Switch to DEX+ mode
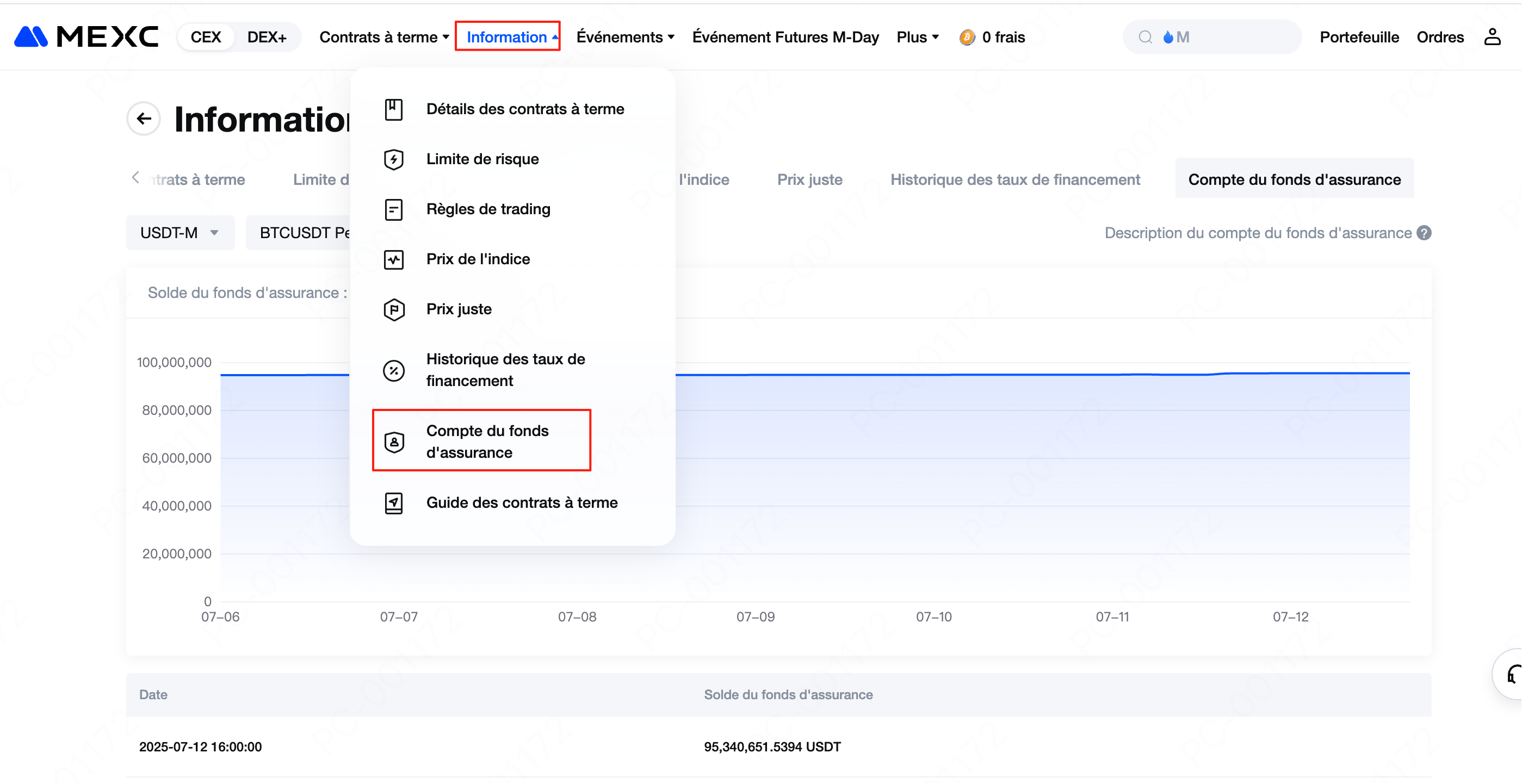1522x784 pixels. pos(267,36)
